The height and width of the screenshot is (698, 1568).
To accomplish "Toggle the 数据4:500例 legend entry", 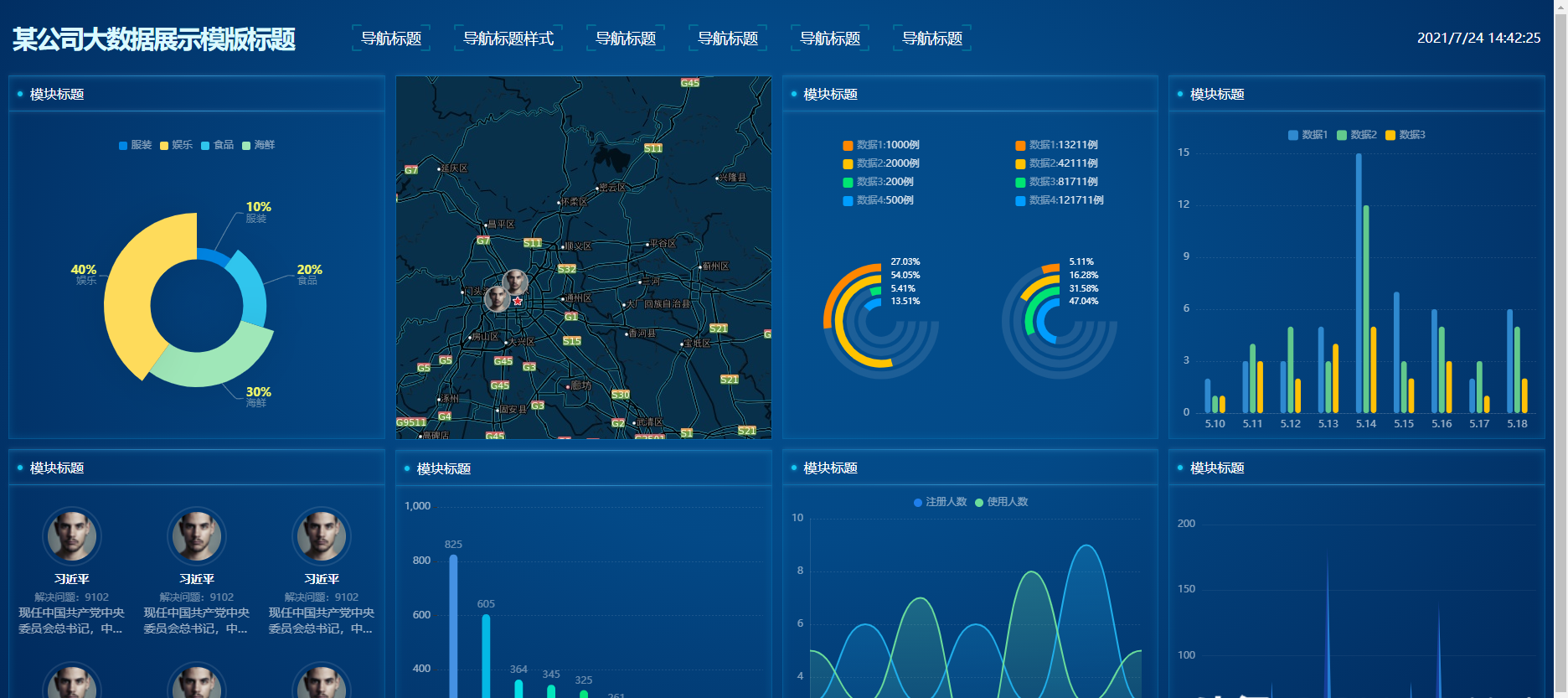I will coord(879,200).
